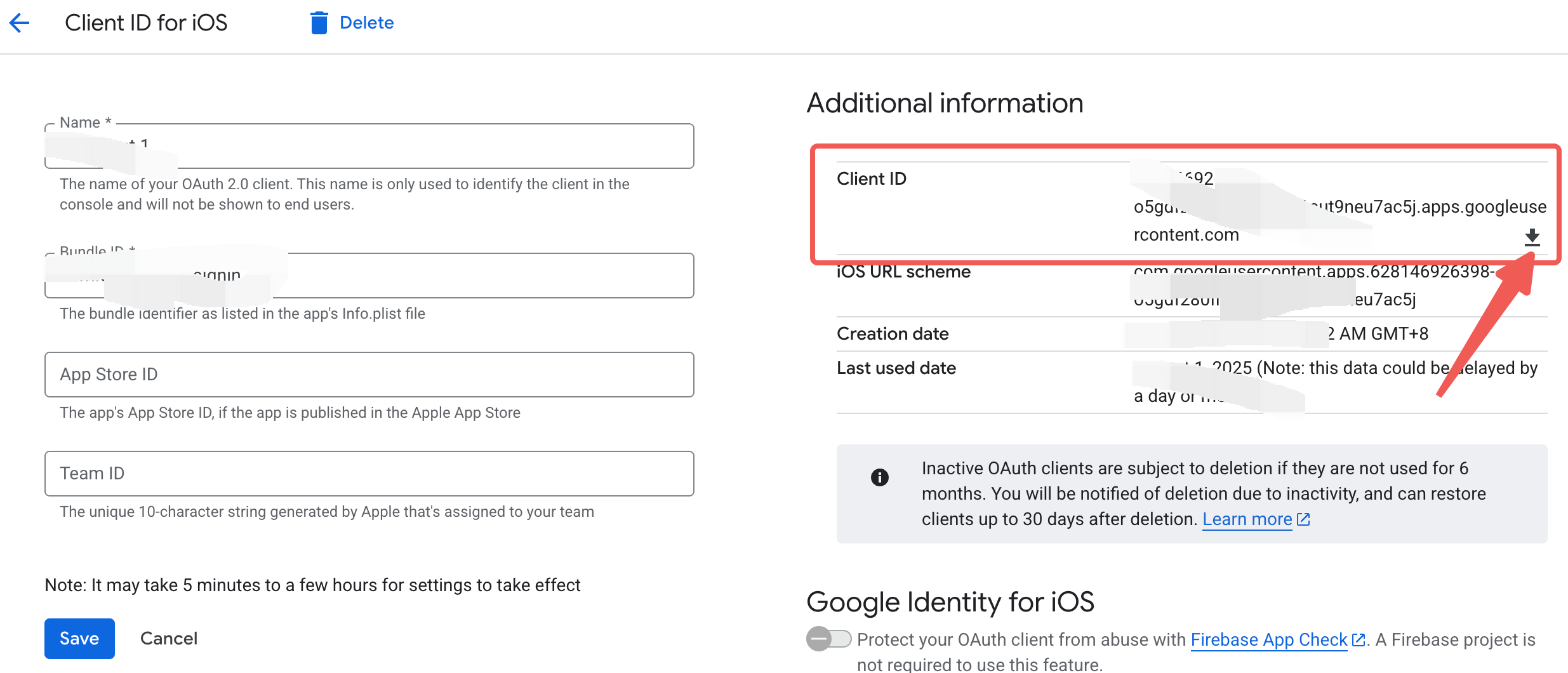Image resolution: width=1568 pixels, height=673 pixels.
Task: Click the App Store ID field
Action: [x=369, y=375]
